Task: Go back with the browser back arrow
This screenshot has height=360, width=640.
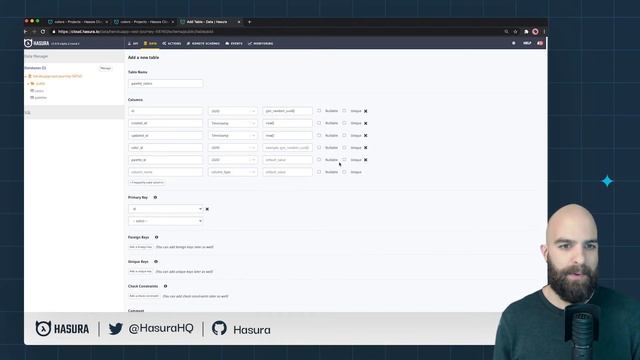Action: 26,31
